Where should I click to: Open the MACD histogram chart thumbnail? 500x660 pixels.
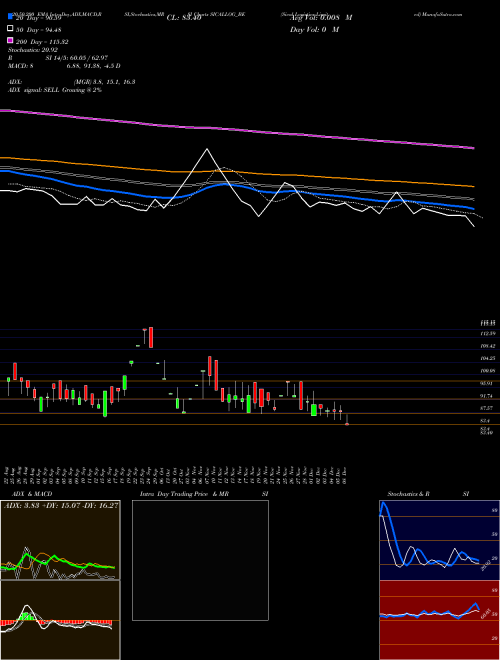[60, 620]
